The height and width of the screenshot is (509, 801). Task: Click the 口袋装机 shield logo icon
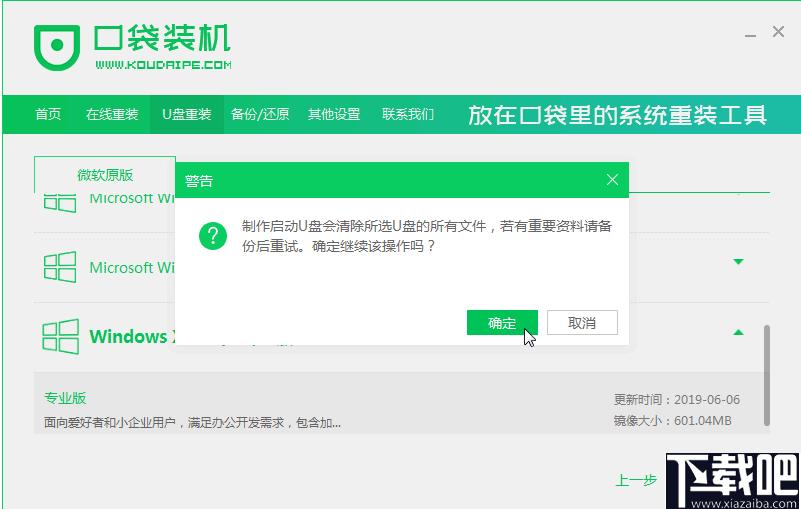57,47
